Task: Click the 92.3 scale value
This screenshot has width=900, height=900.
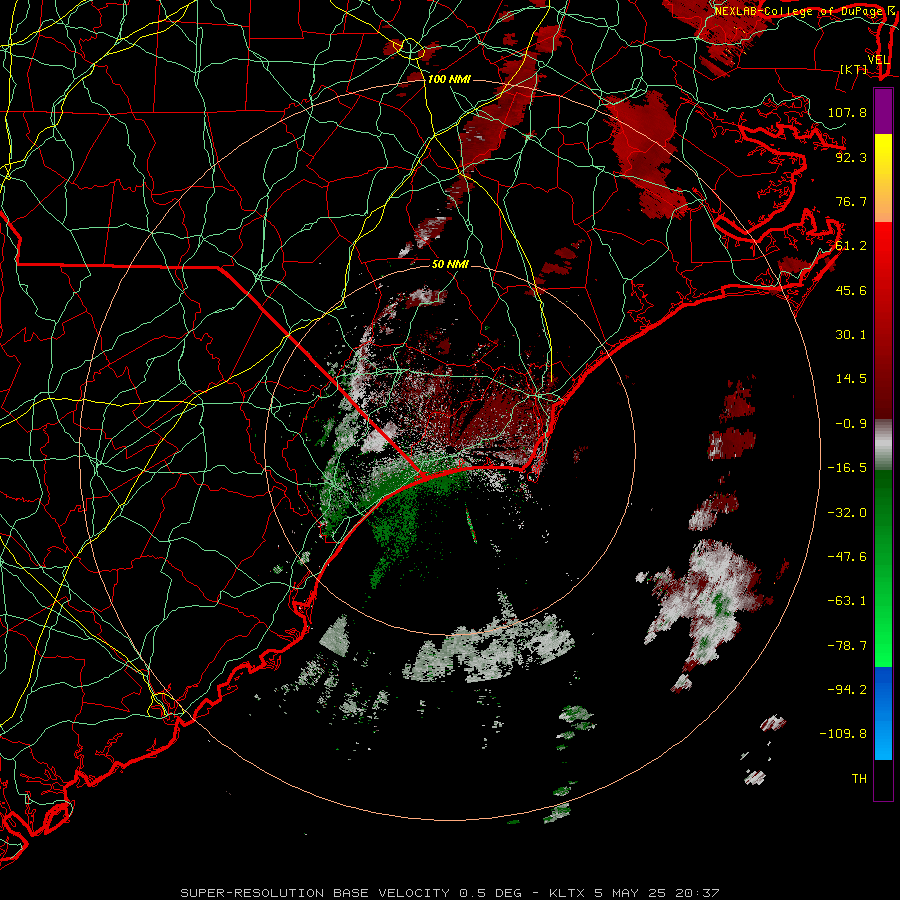Action: (851, 157)
